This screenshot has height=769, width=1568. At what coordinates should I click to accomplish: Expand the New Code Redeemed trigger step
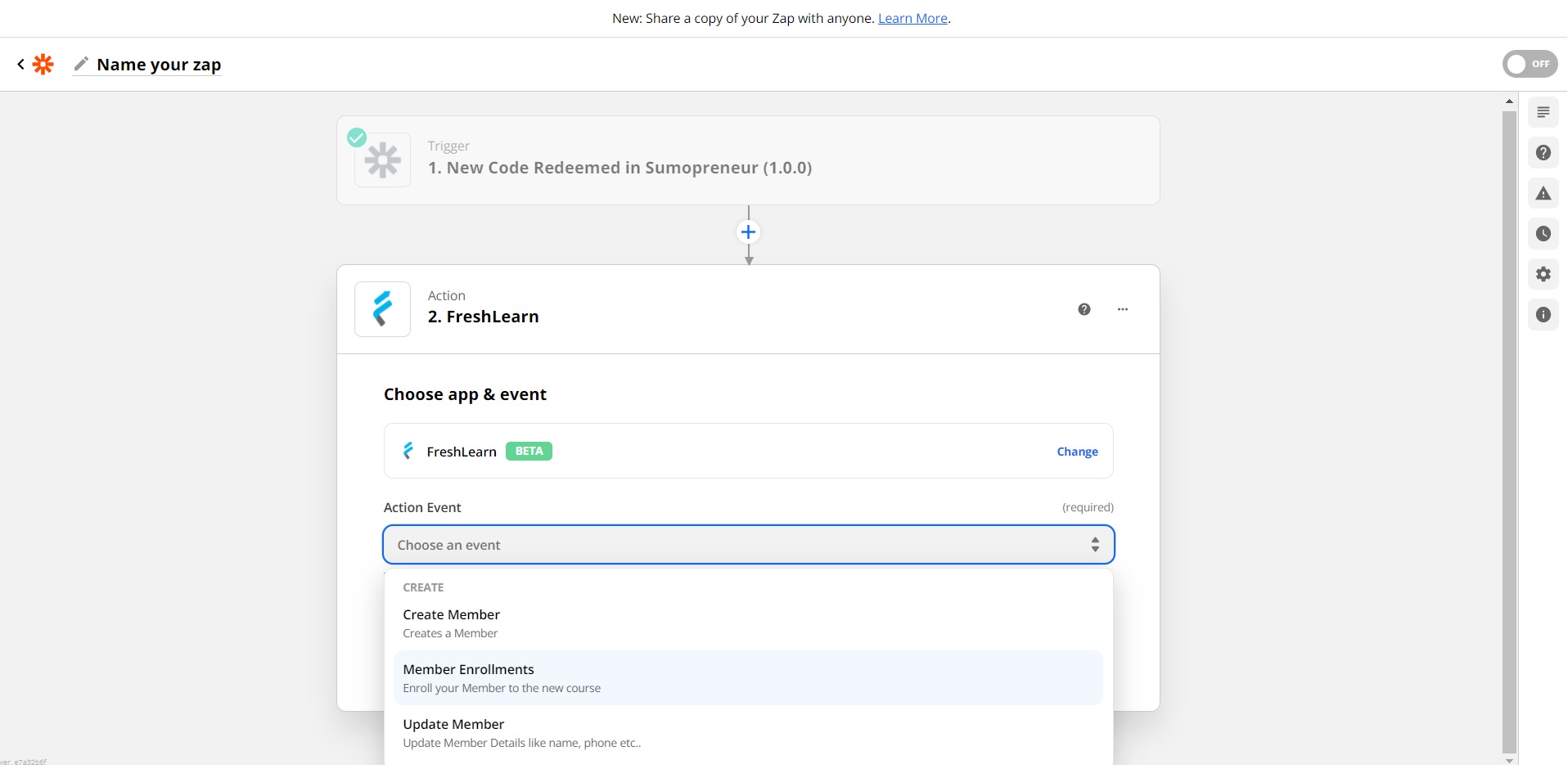pos(748,160)
